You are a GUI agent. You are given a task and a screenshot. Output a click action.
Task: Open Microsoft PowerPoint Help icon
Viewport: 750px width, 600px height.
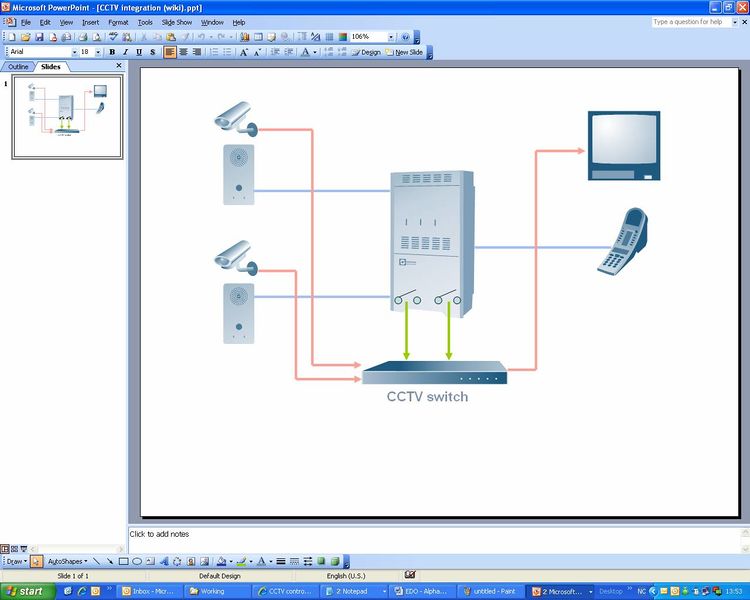click(406, 37)
